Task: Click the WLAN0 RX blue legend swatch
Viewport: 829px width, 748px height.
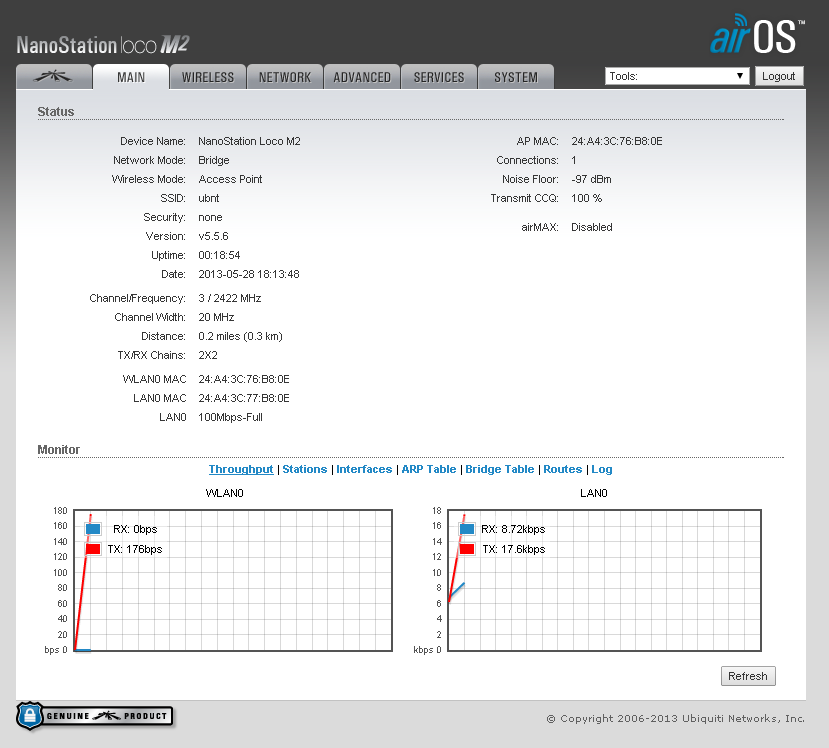Action: coord(93,529)
